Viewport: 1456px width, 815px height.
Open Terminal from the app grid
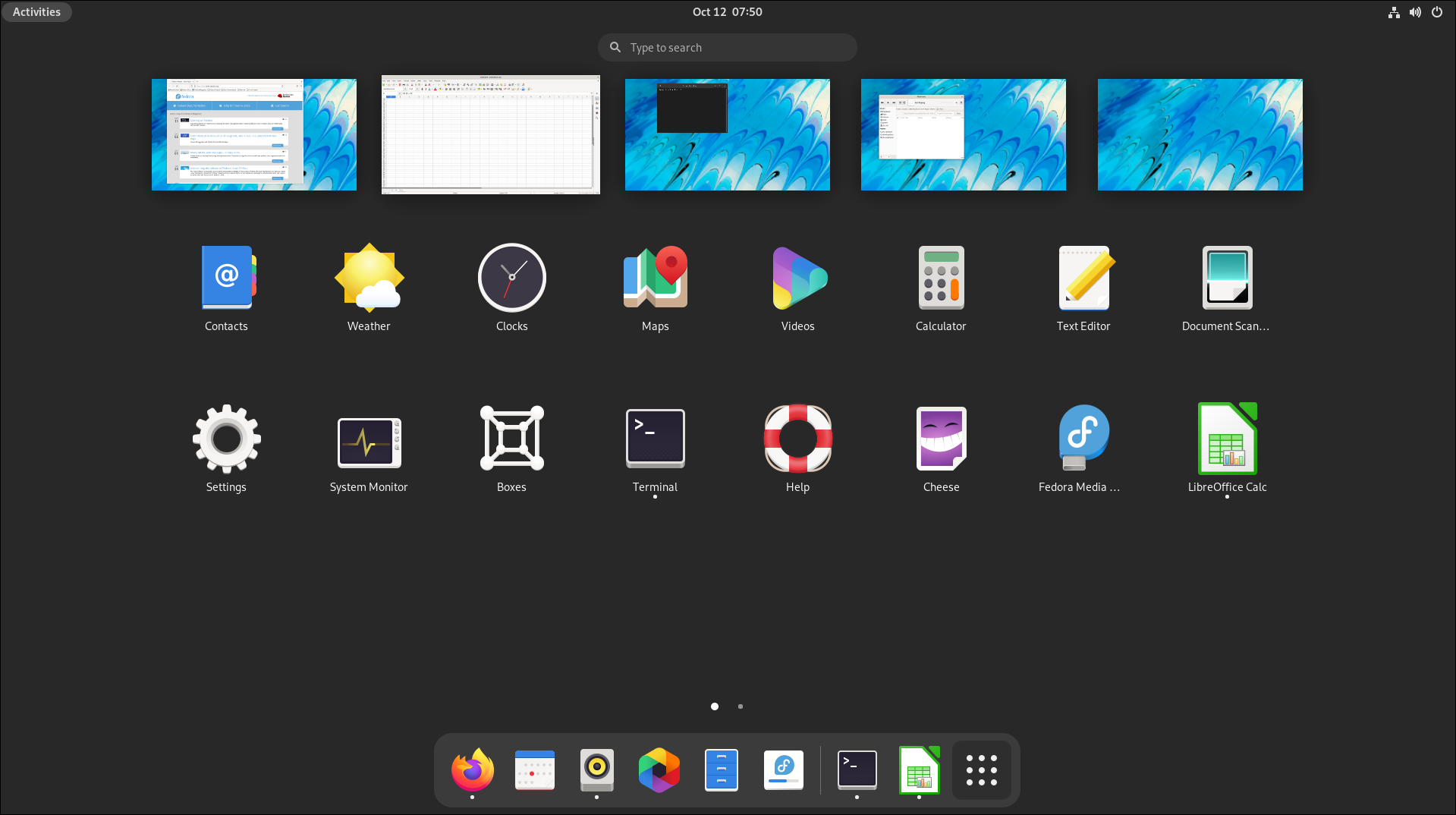[x=655, y=449]
